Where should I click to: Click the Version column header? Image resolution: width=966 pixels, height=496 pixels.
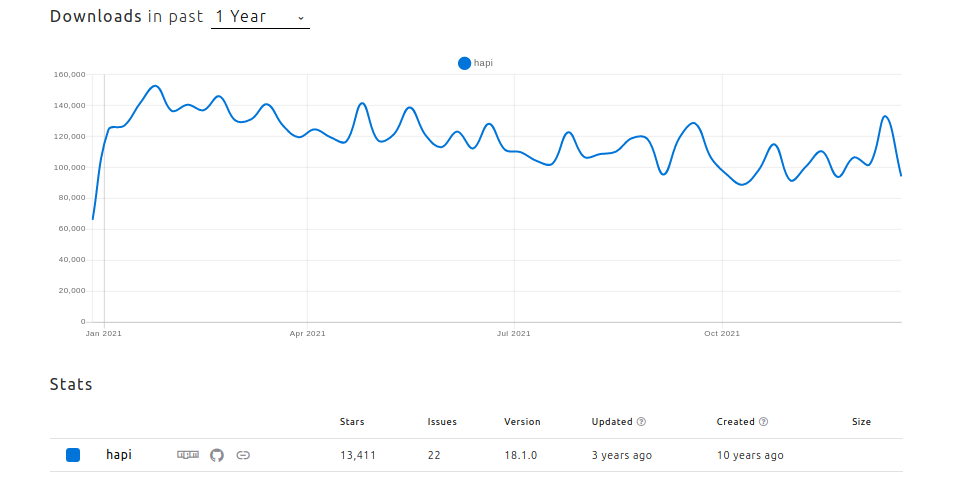pos(522,422)
